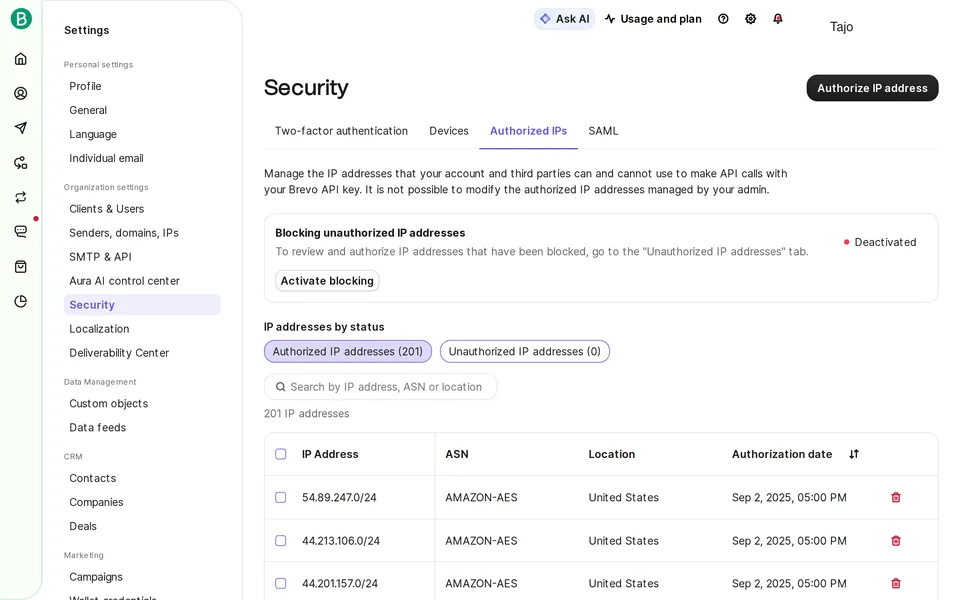Open Profile settings

[85, 86]
